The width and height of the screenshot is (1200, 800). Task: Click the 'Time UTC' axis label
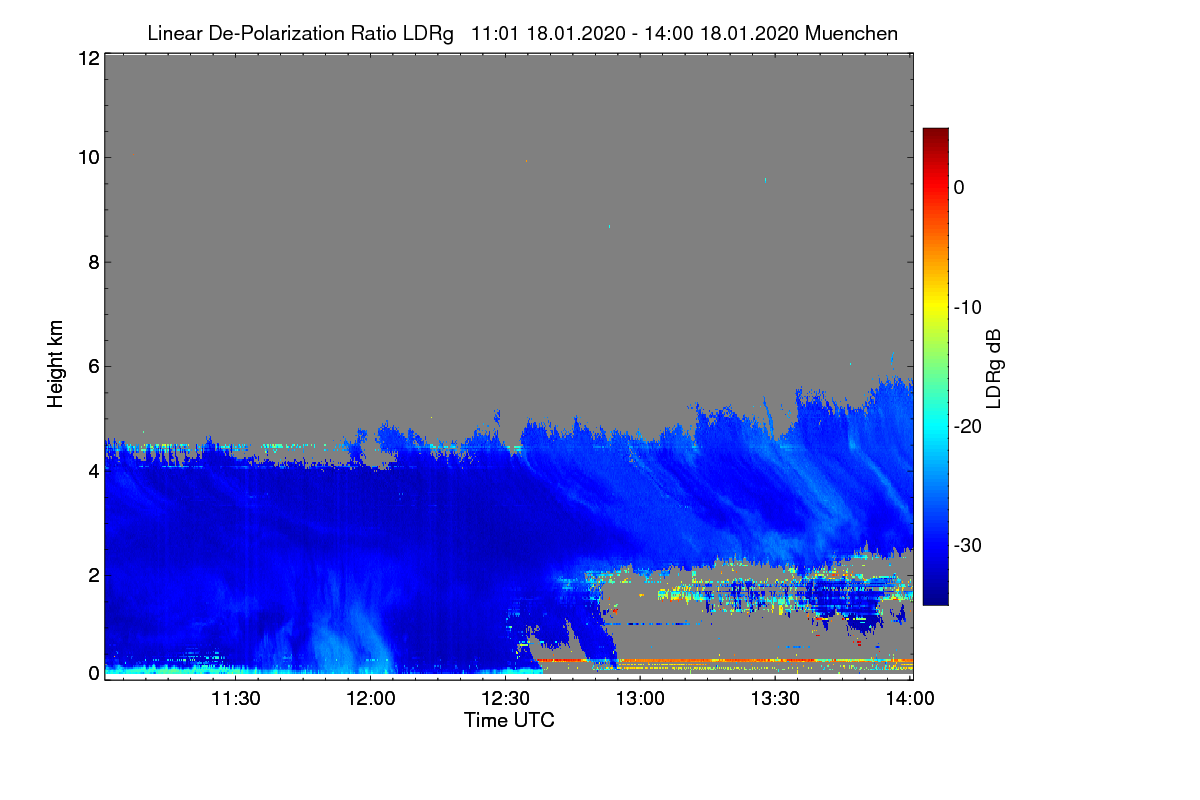pyautogui.click(x=509, y=720)
